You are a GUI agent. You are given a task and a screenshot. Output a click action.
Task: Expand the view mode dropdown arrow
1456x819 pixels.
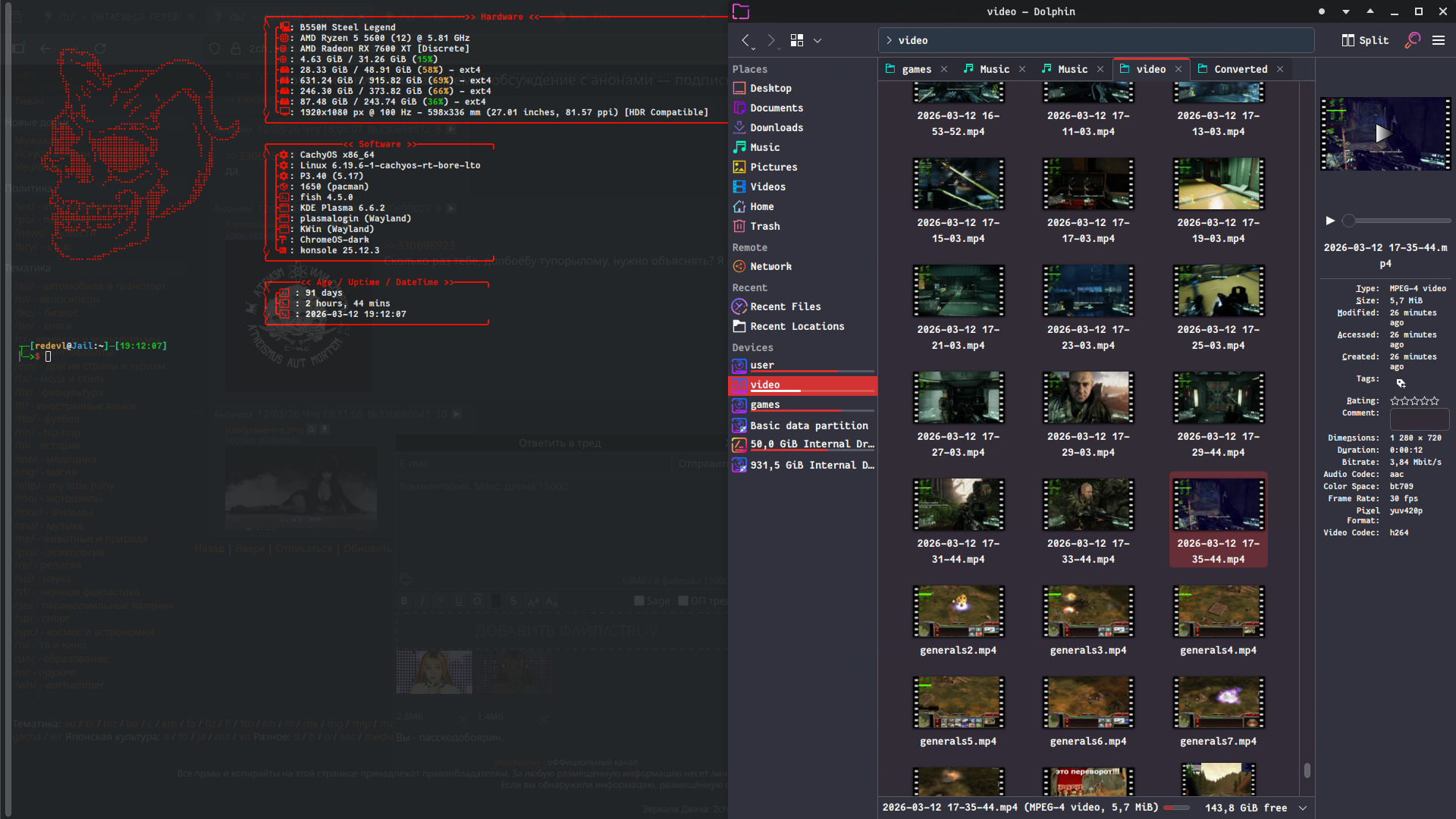817,41
